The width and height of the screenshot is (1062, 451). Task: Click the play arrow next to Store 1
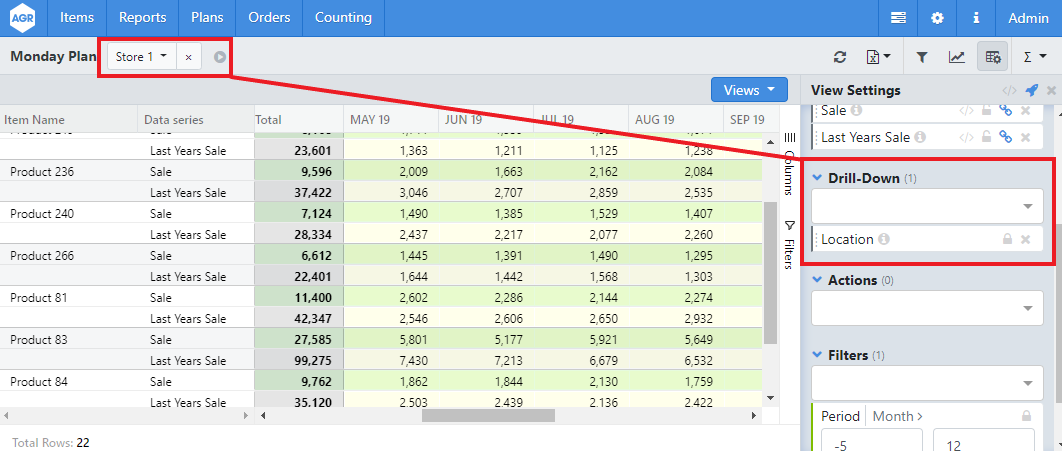point(220,57)
